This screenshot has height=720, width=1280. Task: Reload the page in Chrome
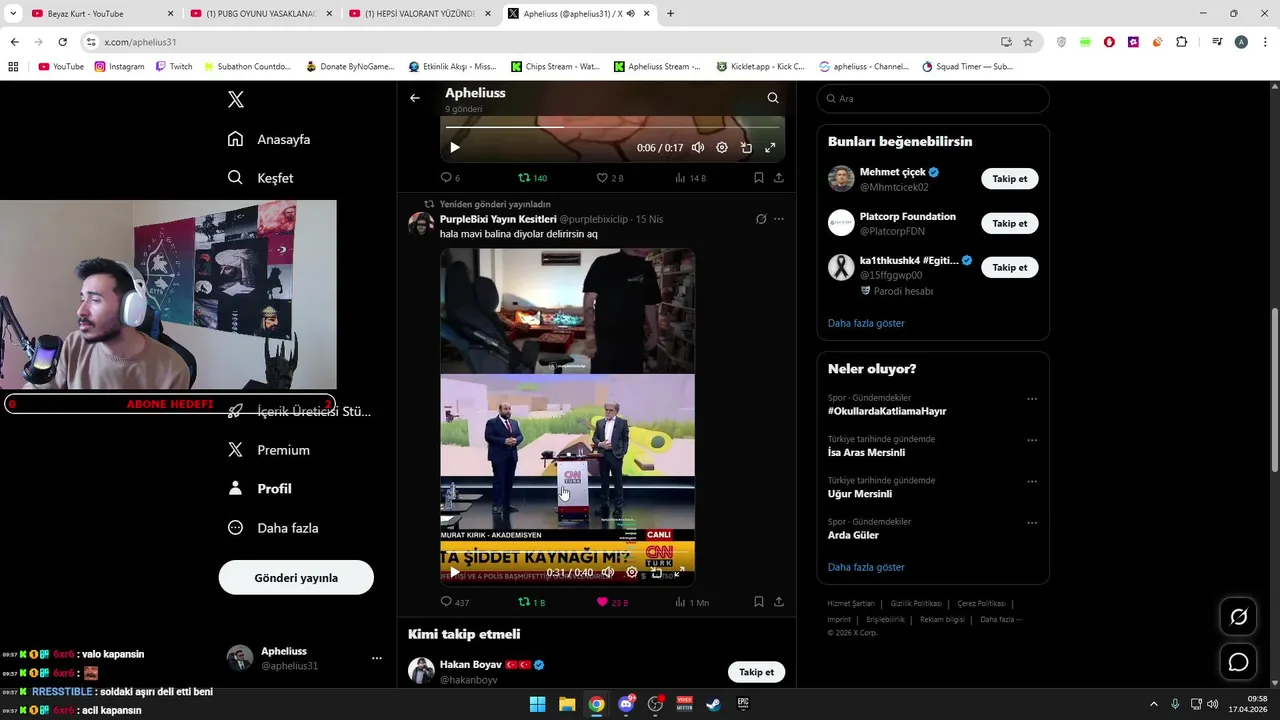tap(62, 42)
